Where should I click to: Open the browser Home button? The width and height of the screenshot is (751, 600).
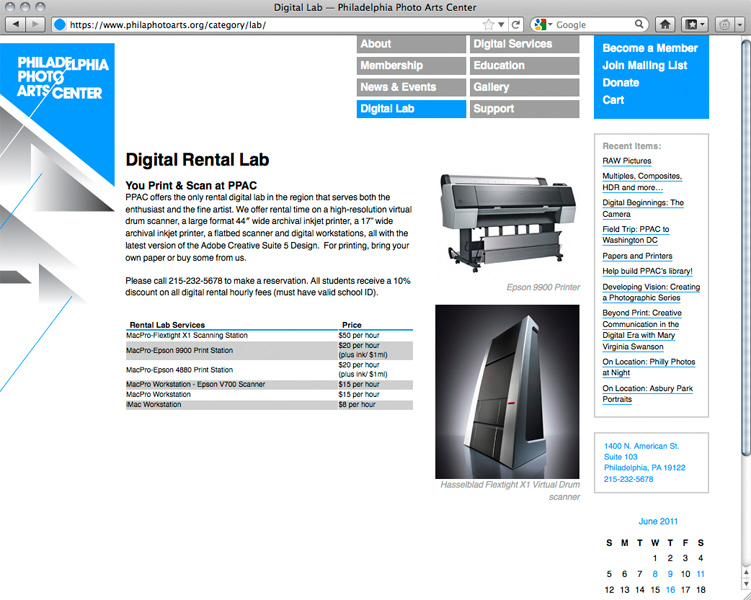665,24
